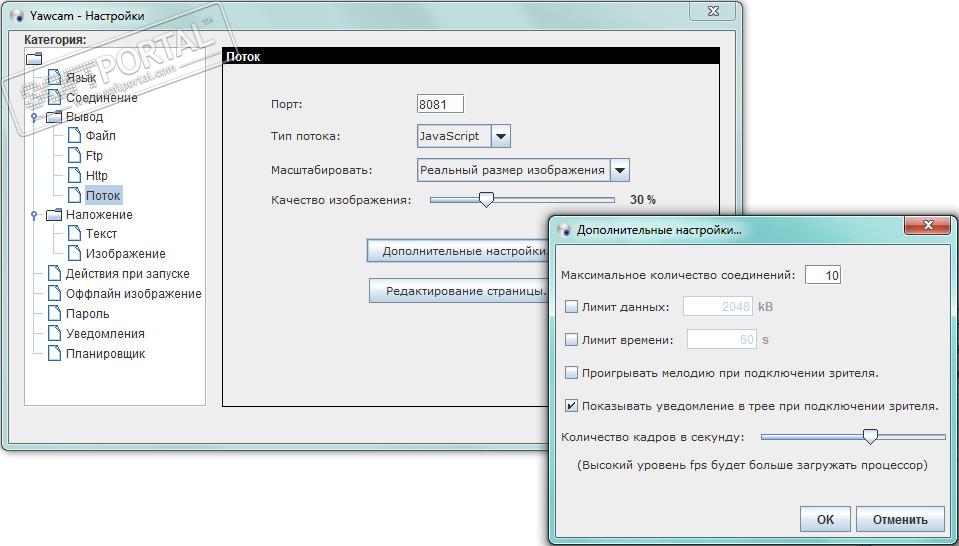Click the Дополнительные настройки dialog title icon
Screen dimensions: 959x546
tap(565, 230)
